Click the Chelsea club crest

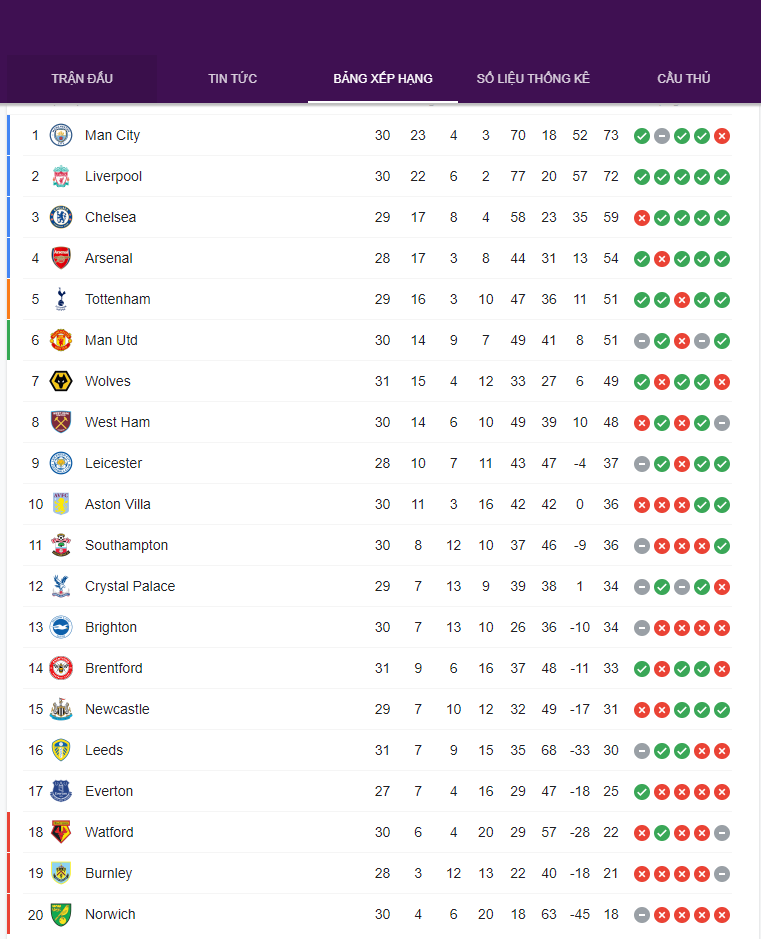[61, 217]
